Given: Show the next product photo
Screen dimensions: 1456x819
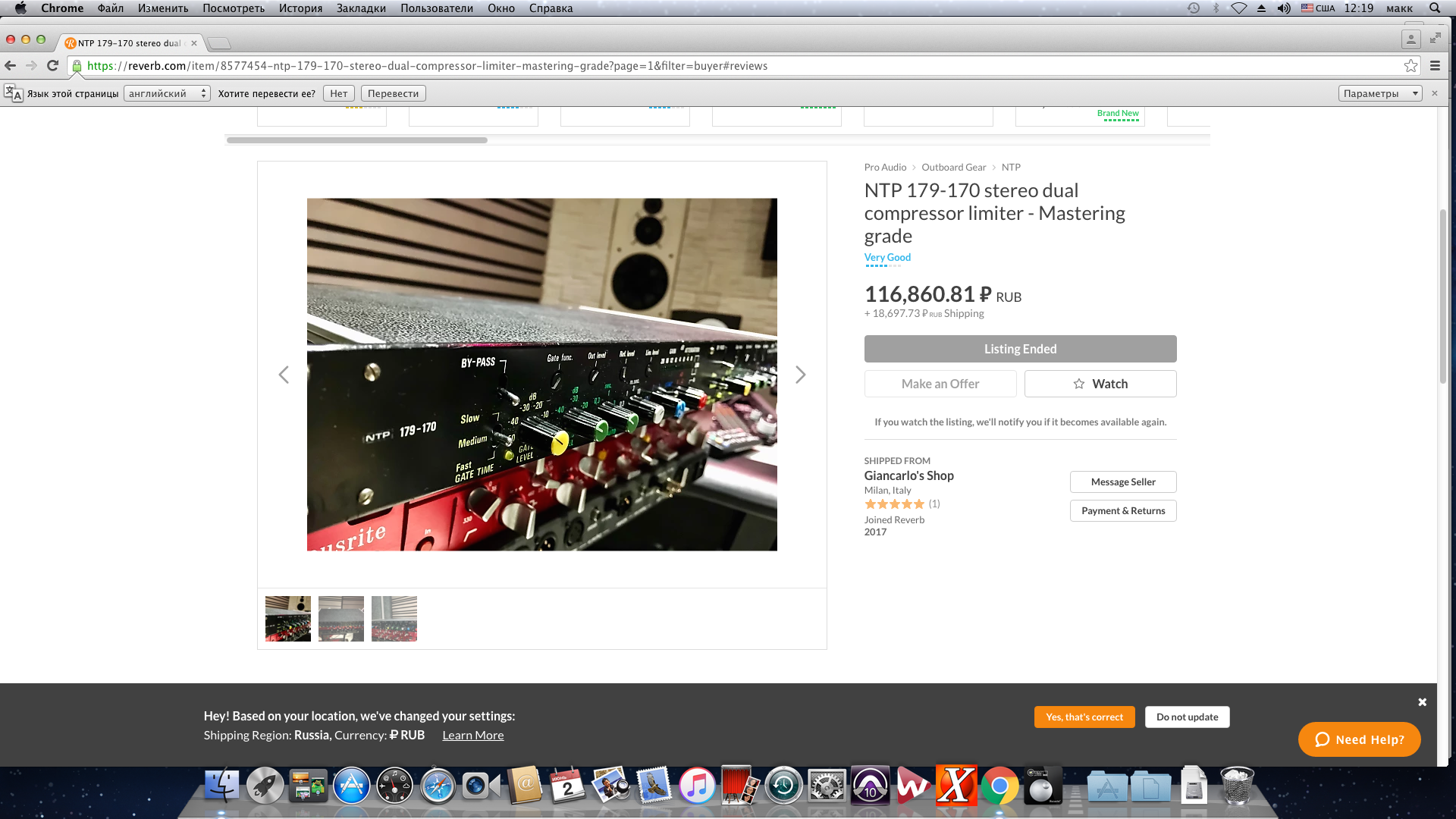Looking at the screenshot, I should [x=800, y=375].
